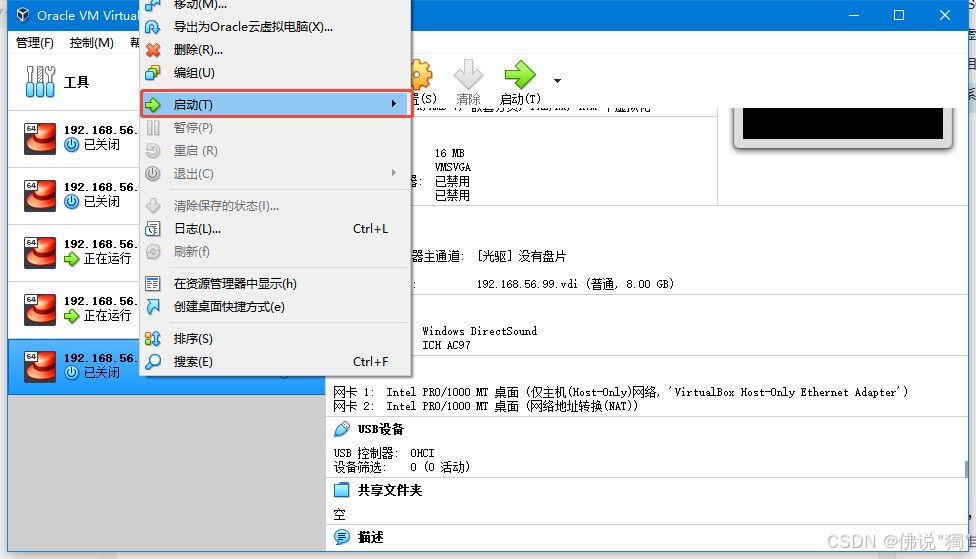The height and width of the screenshot is (559, 976).
Task: Click the sort icon beside 排序(S)
Action: pyautogui.click(x=152, y=339)
